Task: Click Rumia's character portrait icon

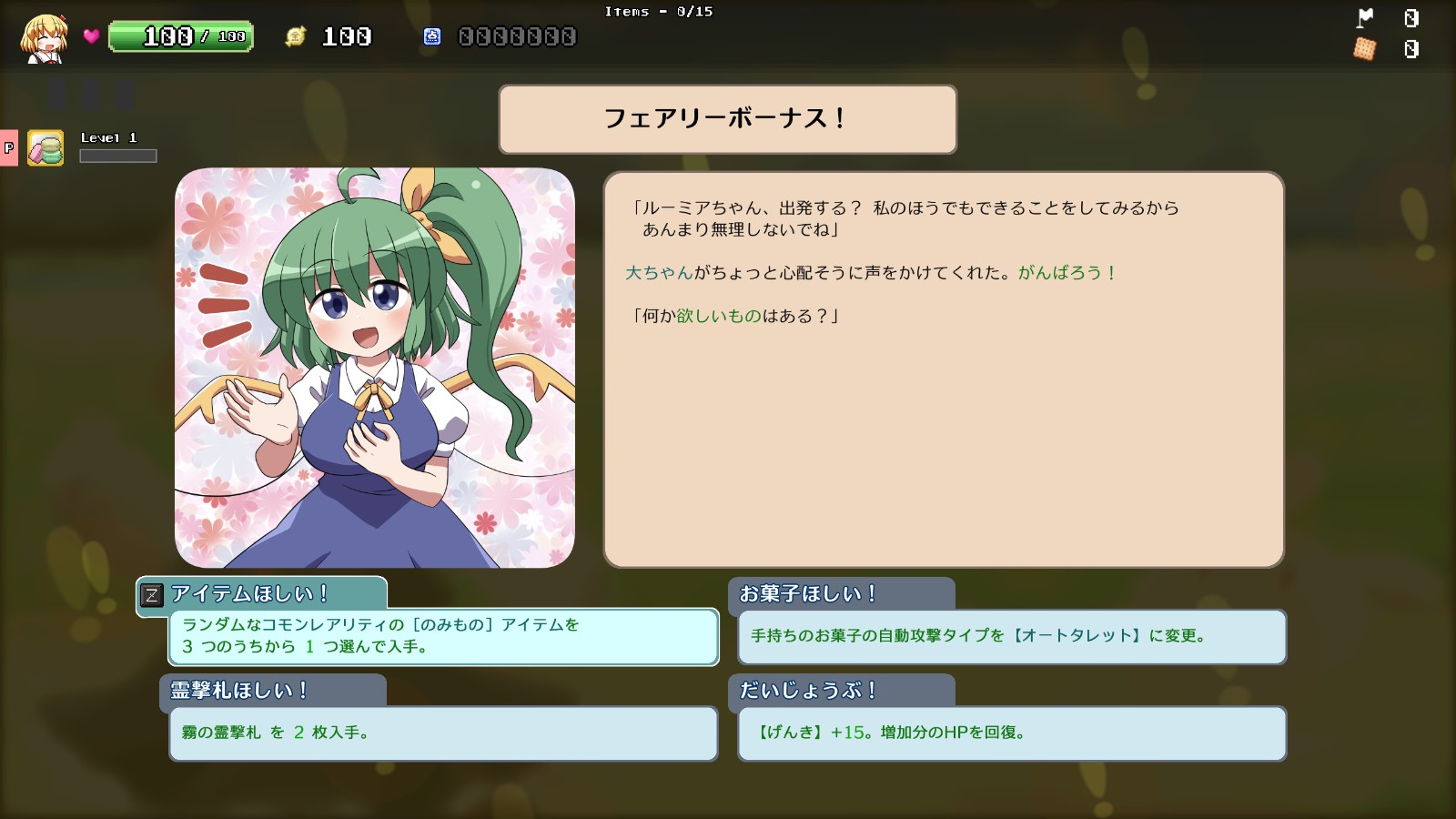Action: coord(45,38)
